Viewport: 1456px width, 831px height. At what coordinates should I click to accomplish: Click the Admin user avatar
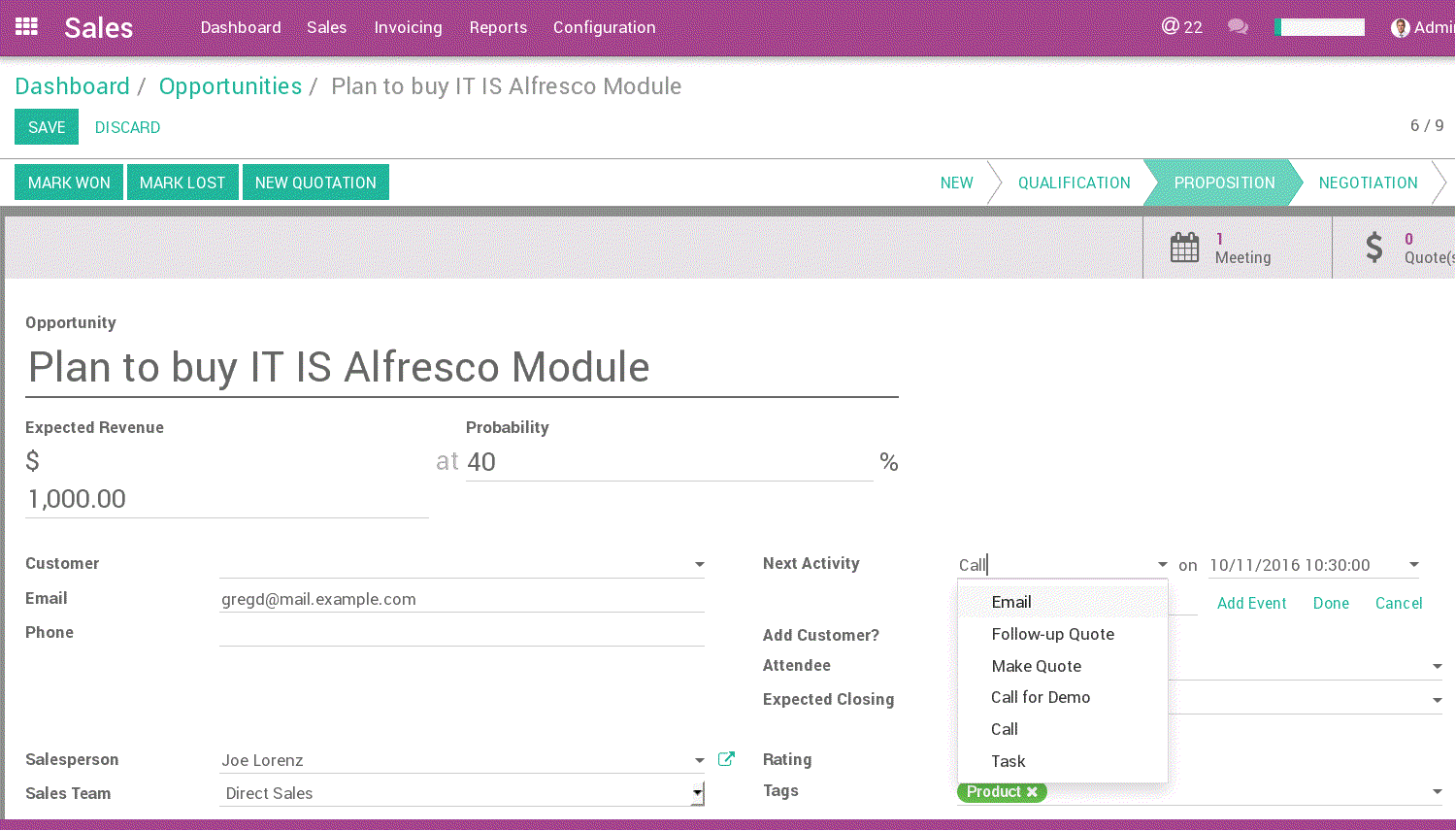coord(1400,28)
